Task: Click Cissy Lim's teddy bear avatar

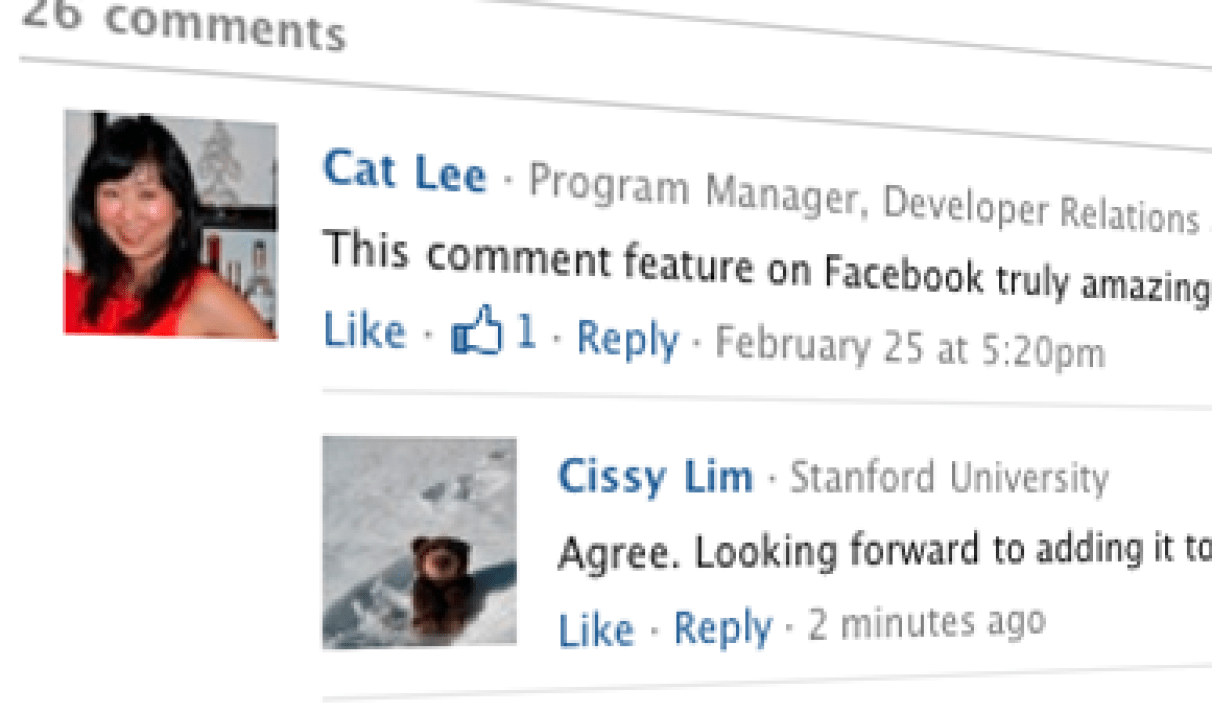Action: coord(419,542)
